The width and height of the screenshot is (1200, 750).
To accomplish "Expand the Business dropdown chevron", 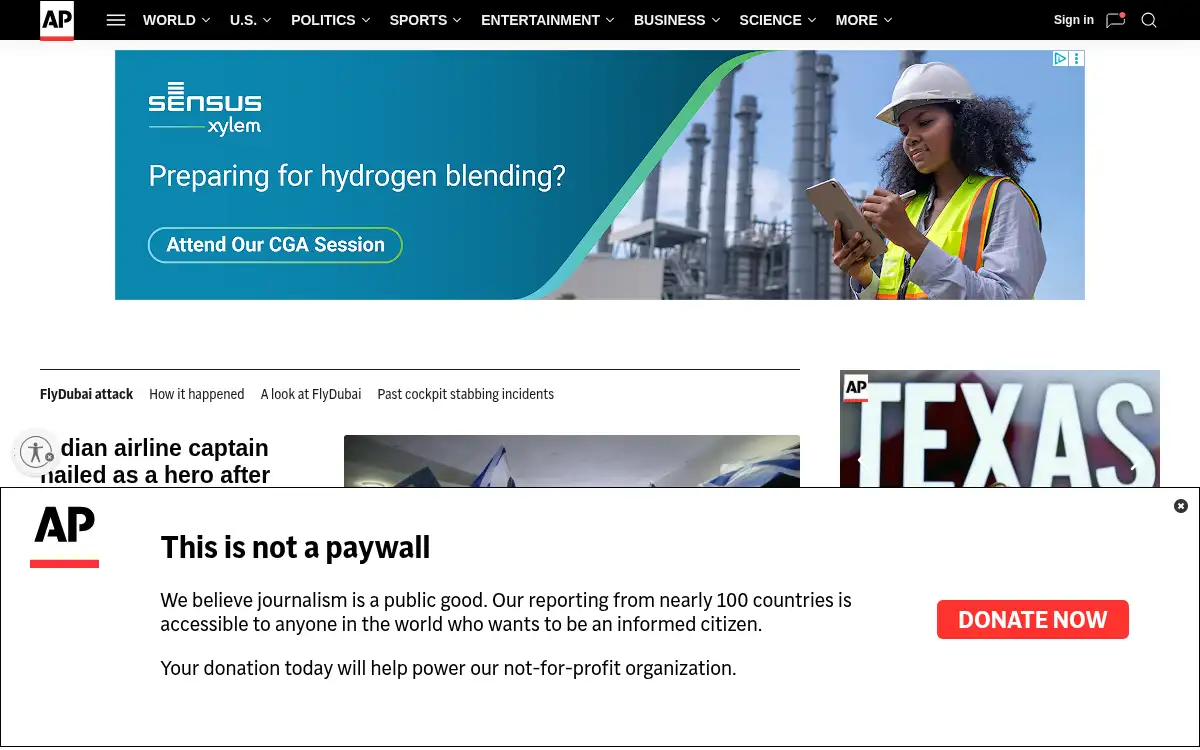I will tap(715, 20).
